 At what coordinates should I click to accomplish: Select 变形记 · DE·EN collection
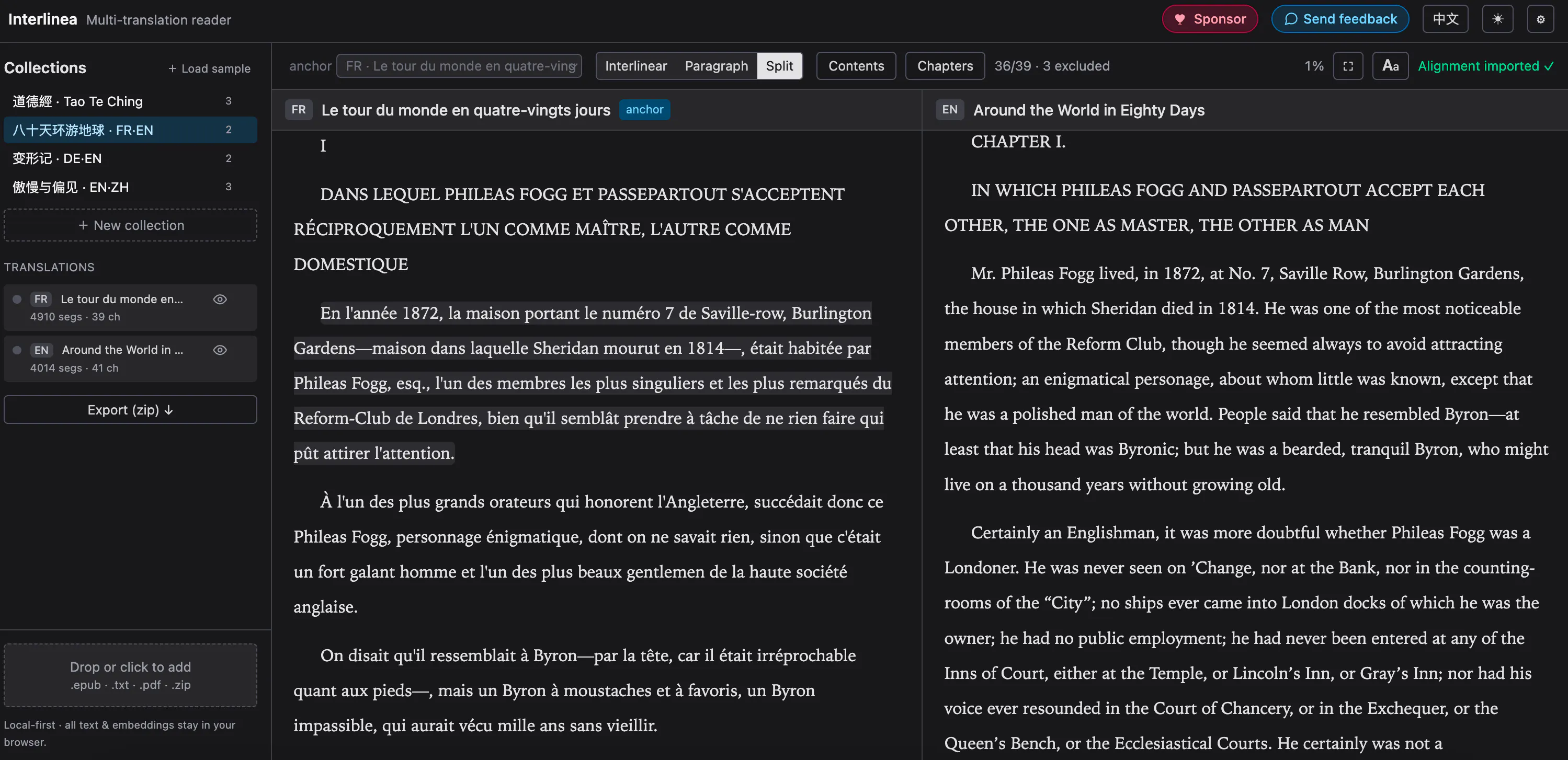[130, 158]
